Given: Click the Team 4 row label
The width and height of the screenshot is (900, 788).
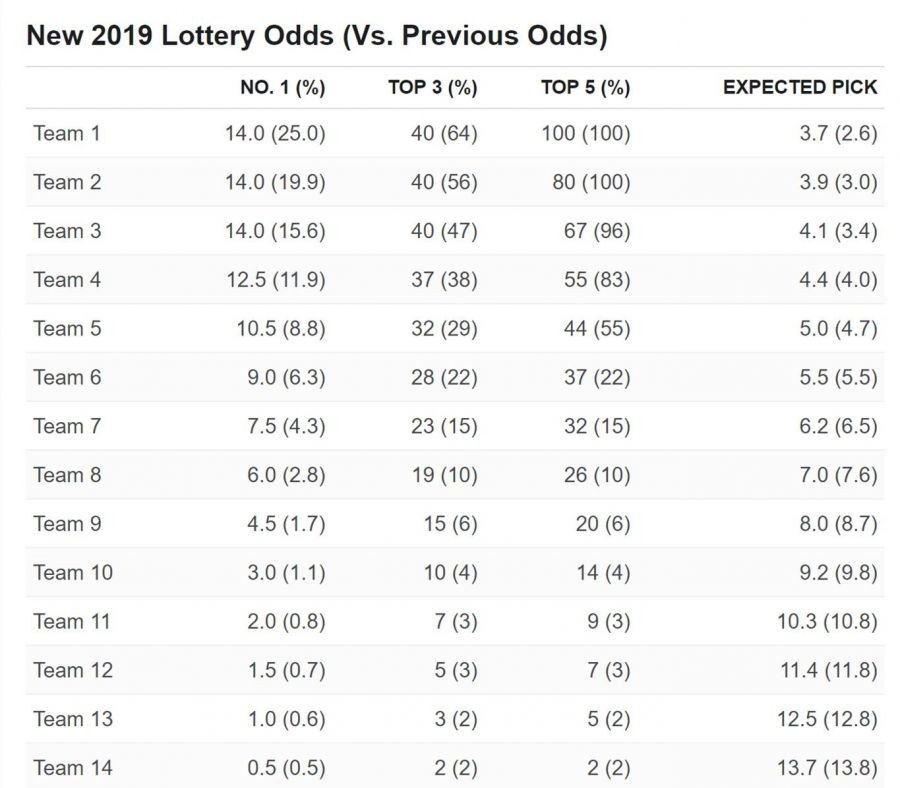Looking at the screenshot, I should pyautogui.click(x=67, y=280).
